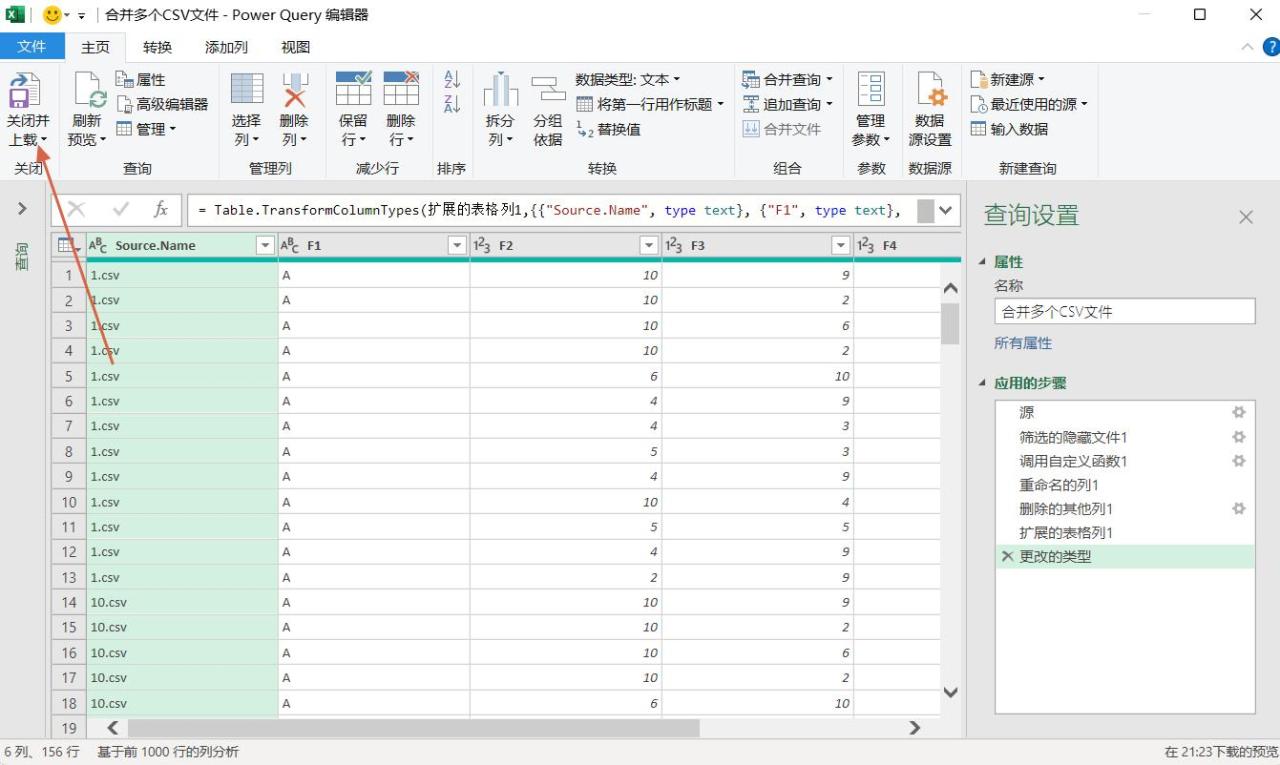Click the fx formula button

click(x=161, y=210)
